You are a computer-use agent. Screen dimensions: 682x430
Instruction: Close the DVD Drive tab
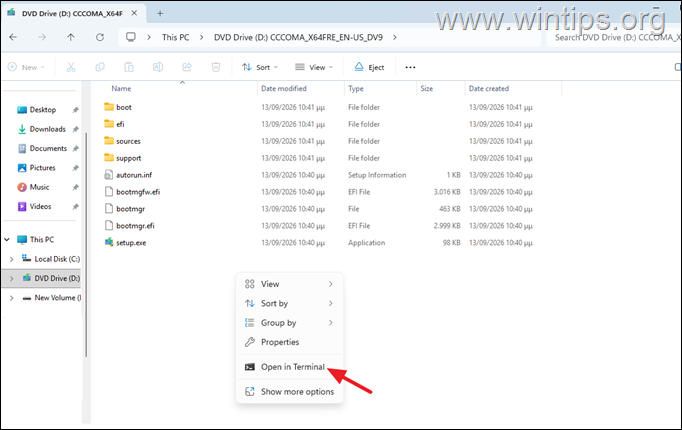click(134, 13)
